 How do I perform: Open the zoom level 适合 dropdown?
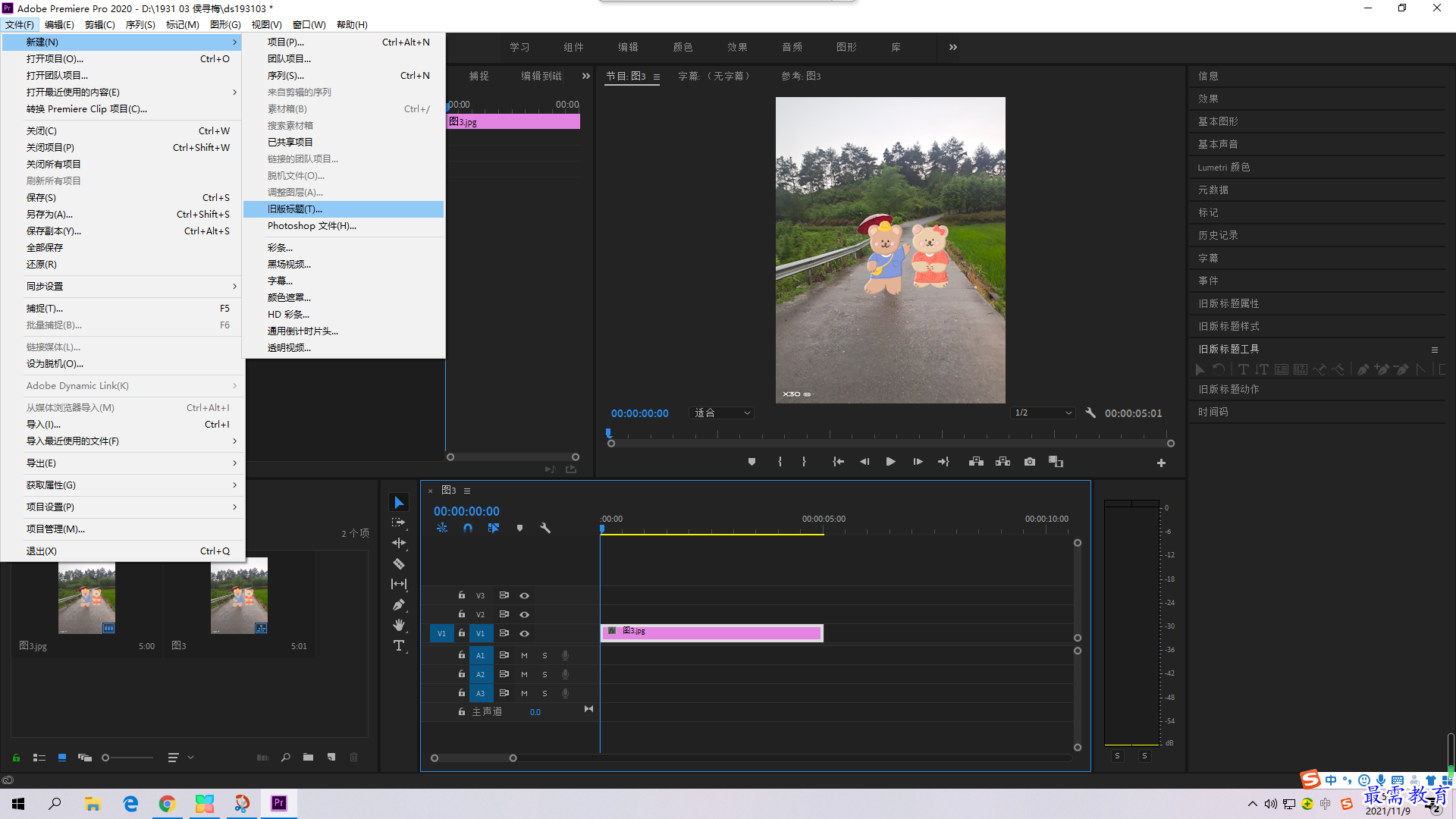point(721,413)
